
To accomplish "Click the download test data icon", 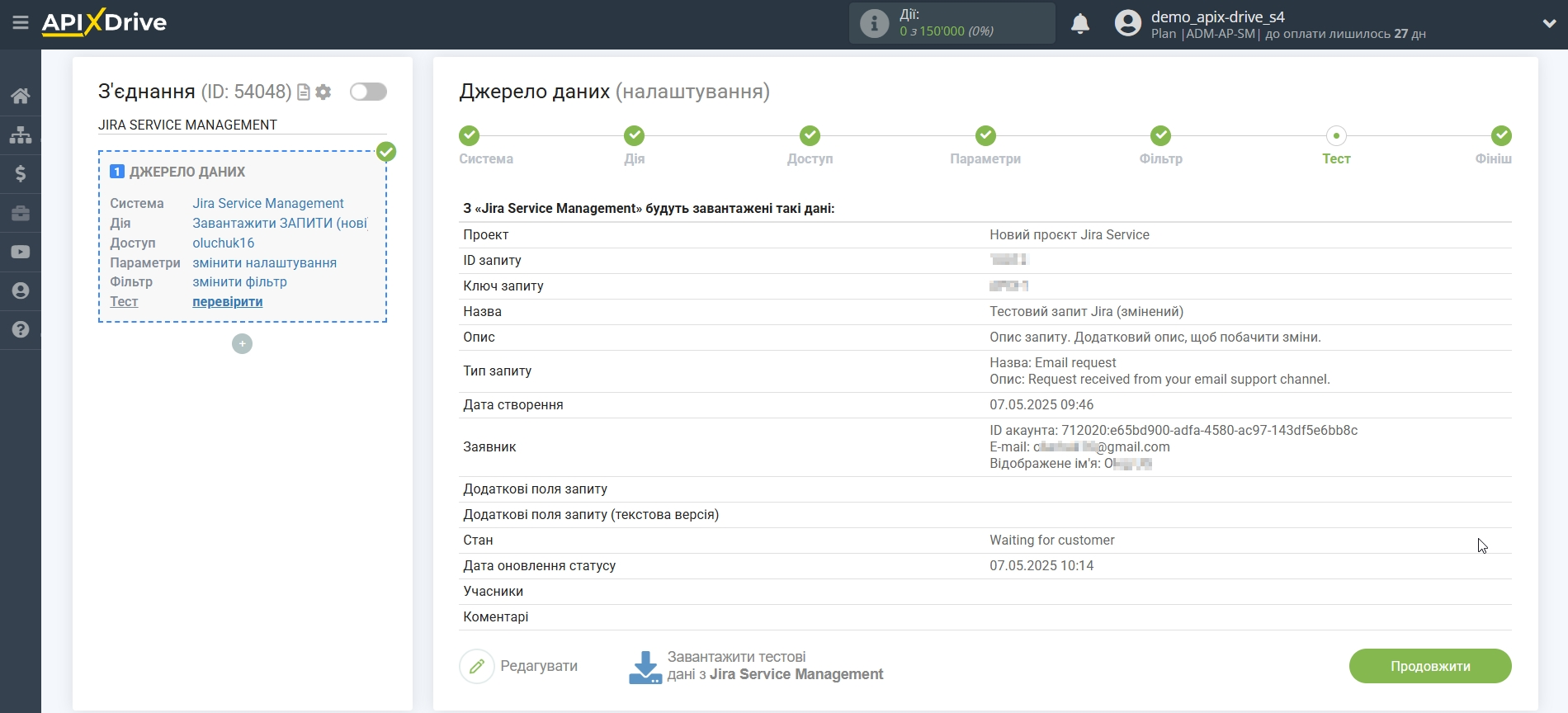I will coord(645,667).
